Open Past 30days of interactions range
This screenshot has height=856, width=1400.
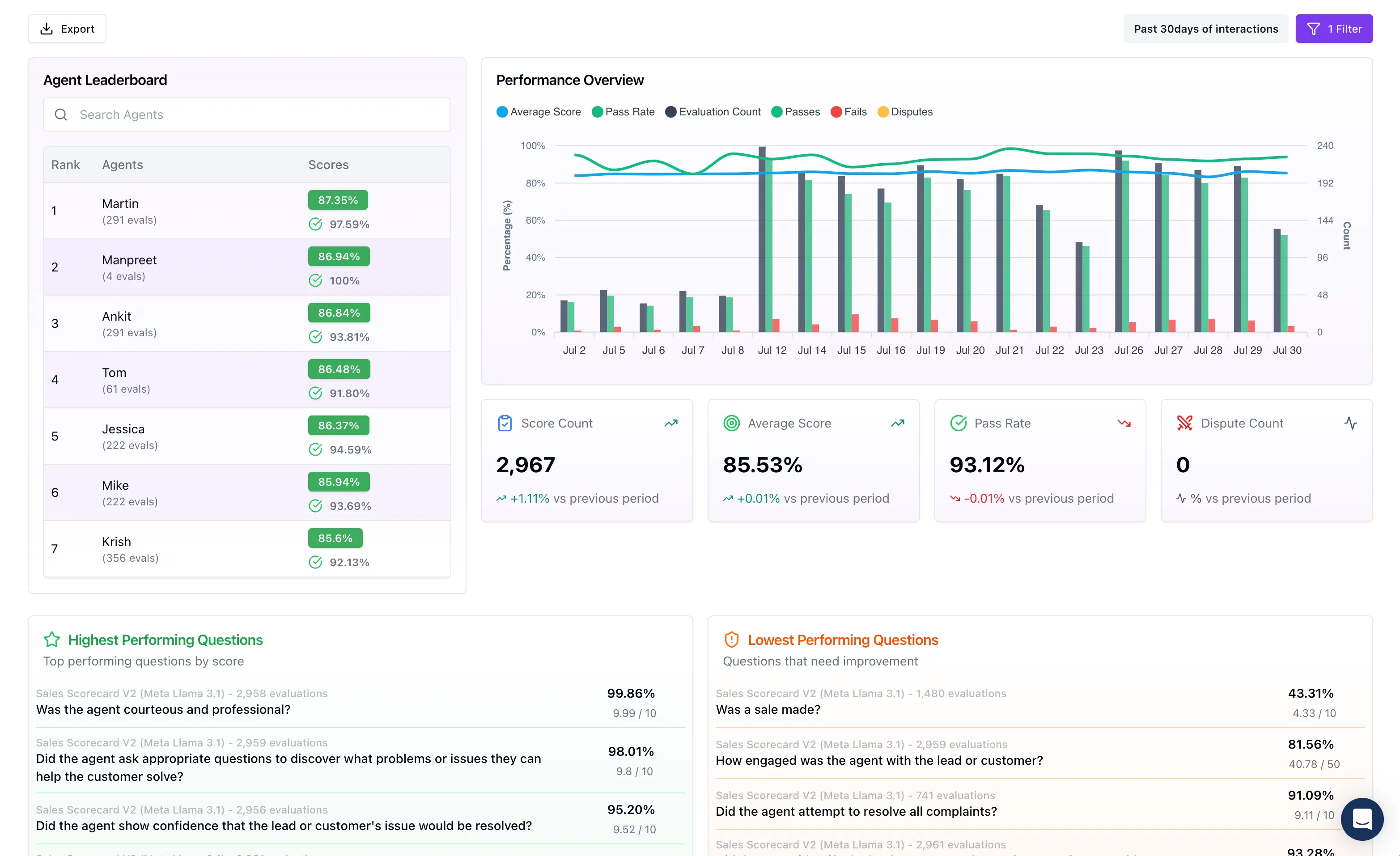(1206, 29)
